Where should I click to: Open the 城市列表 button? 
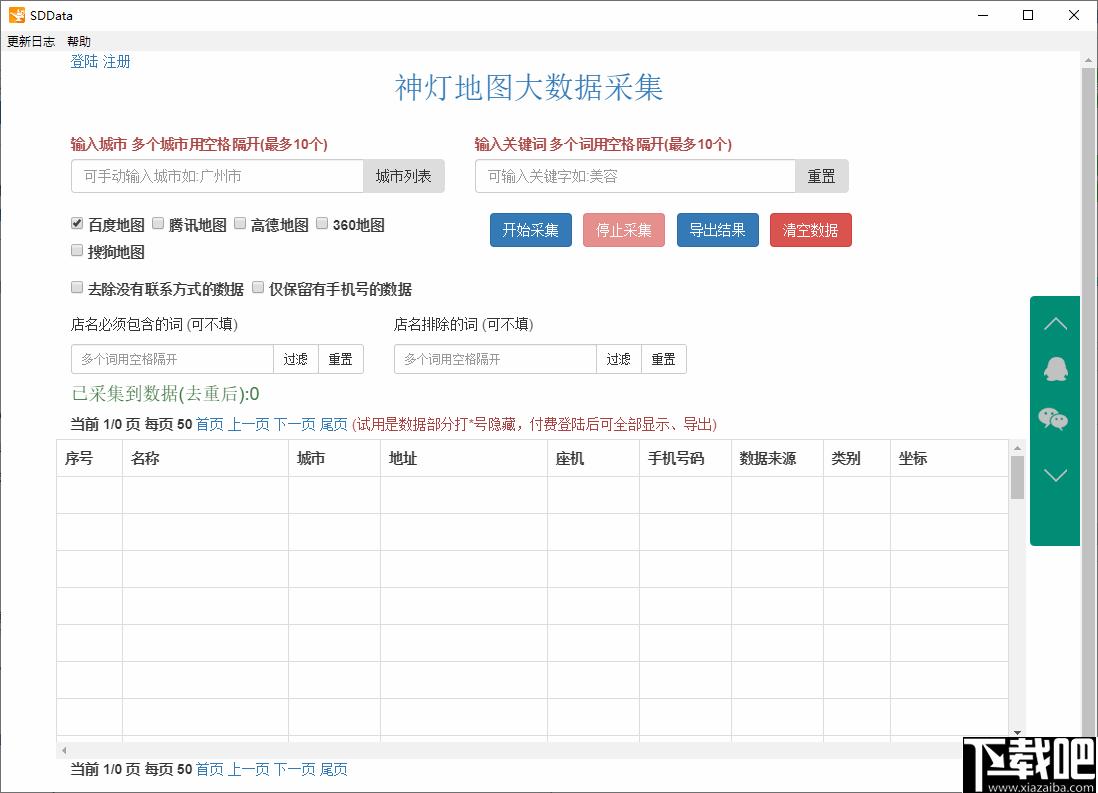pyautogui.click(x=403, y=176)
